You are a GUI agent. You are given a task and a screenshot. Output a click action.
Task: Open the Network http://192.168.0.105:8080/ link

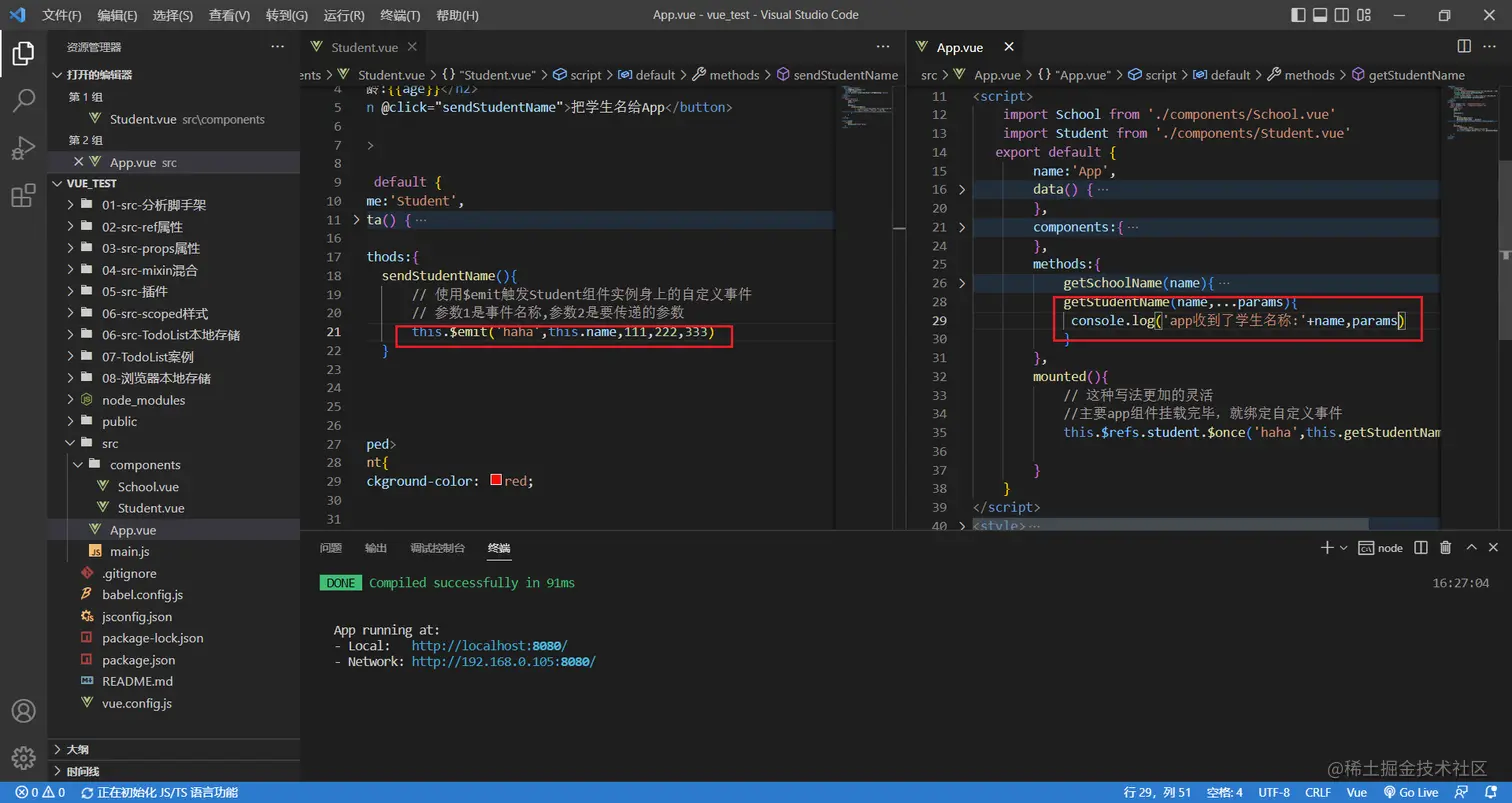click(503, 662)
